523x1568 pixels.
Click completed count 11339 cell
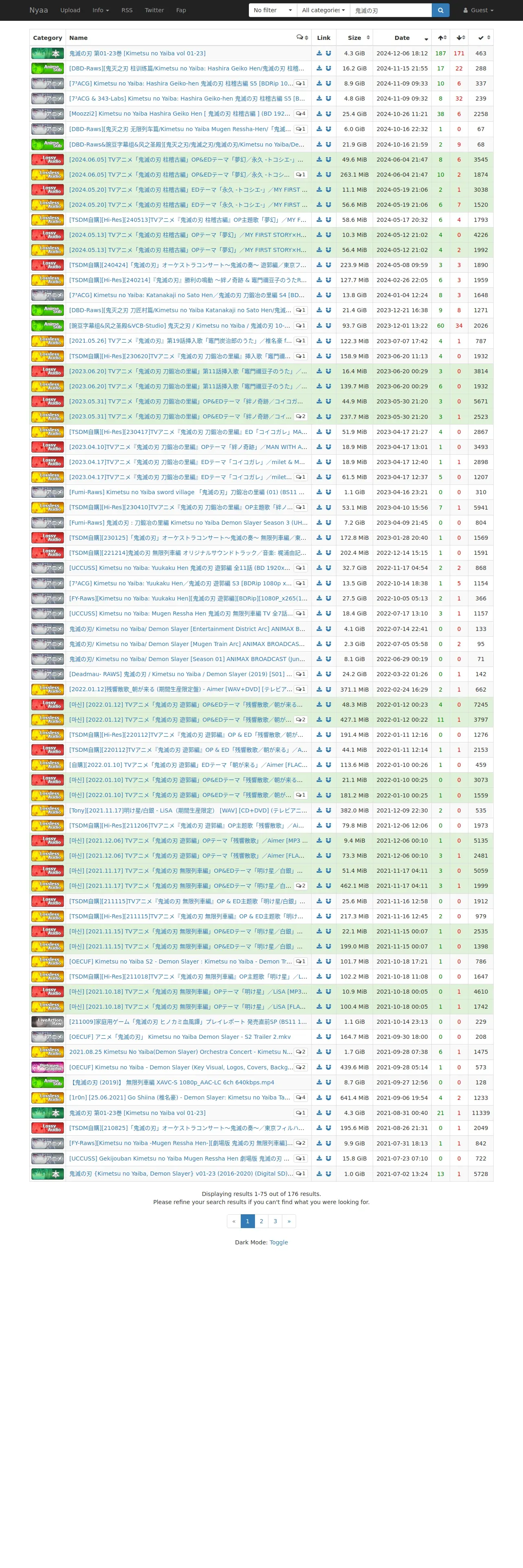click(481, 1112)
